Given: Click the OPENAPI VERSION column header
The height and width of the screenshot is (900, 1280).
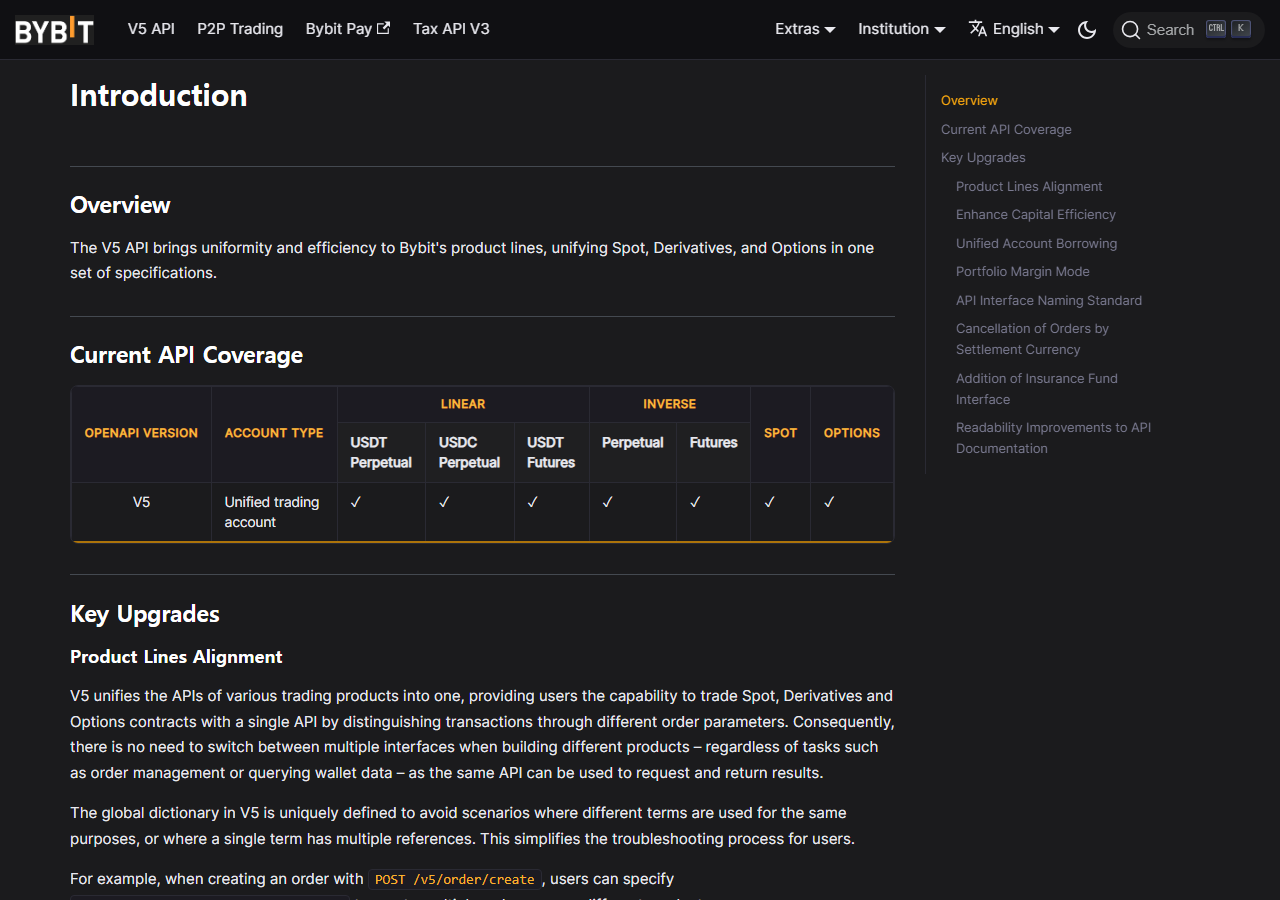Looking at the screenshot, I should (x=141, y=433).
